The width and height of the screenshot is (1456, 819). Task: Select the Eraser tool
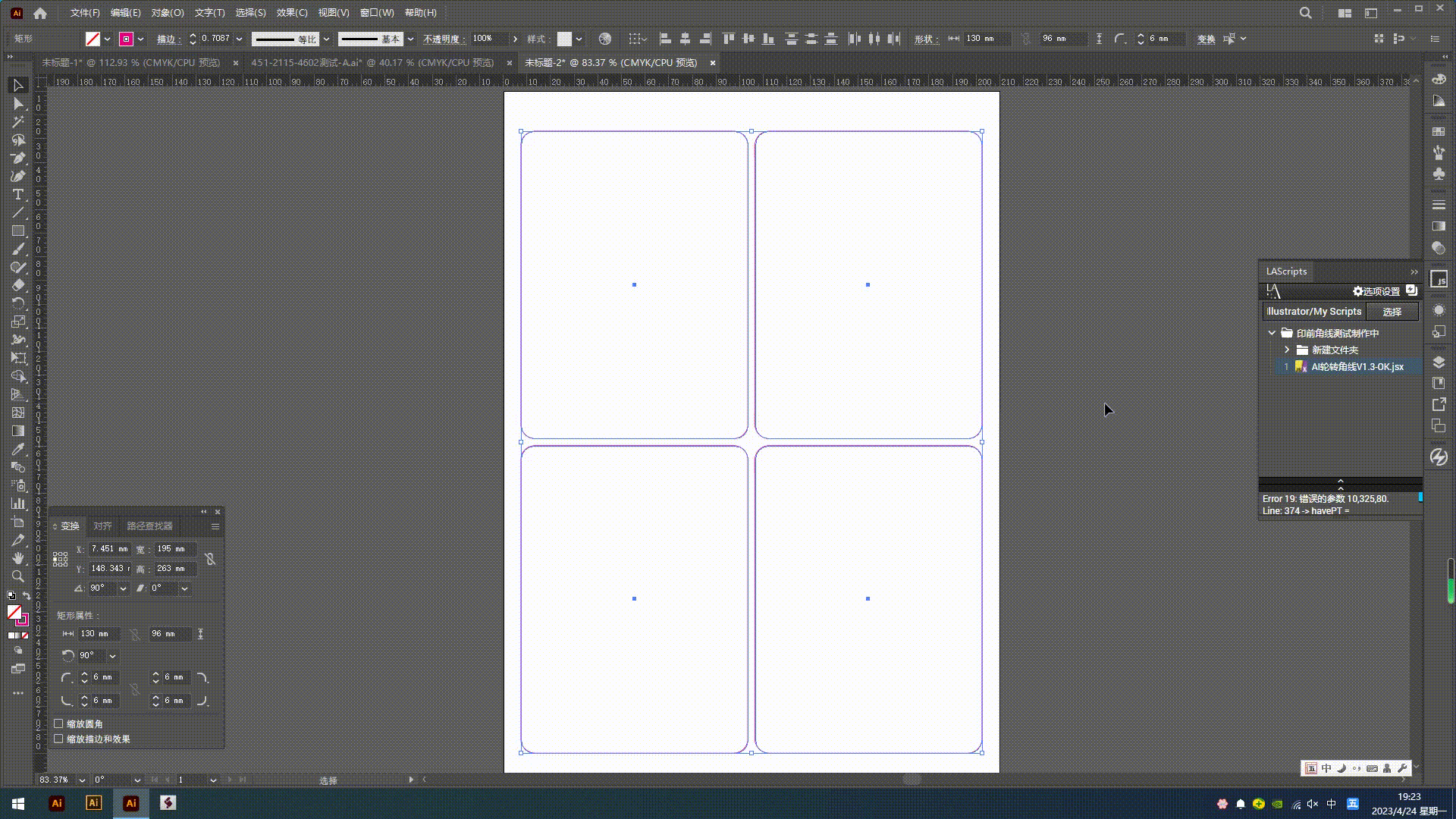[x=18, y=285]
